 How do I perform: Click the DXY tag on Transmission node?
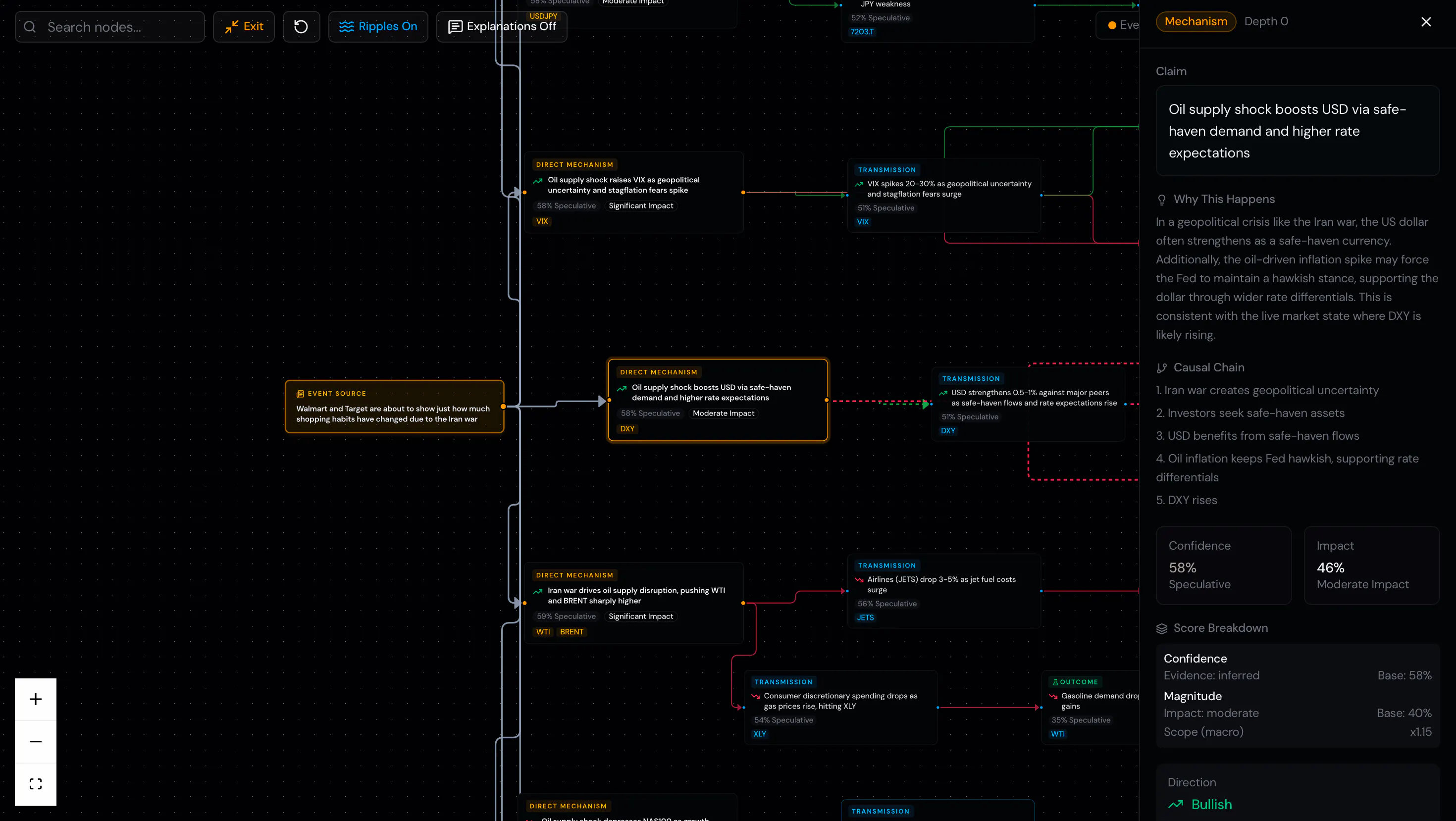click(x=948, y=431)
